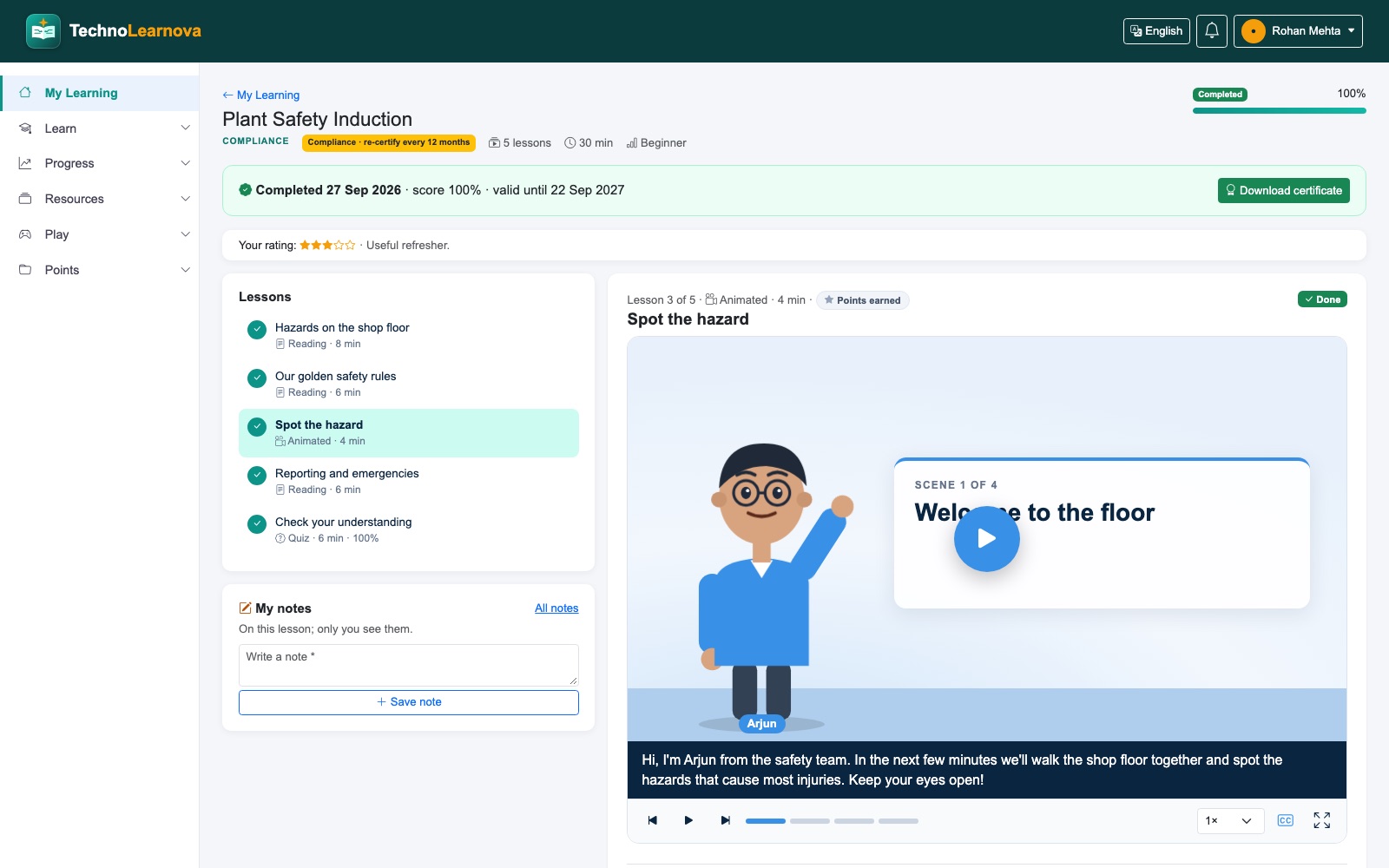Jump to the third scene progress segment
1389x868 pixels.
pos(854,820)
